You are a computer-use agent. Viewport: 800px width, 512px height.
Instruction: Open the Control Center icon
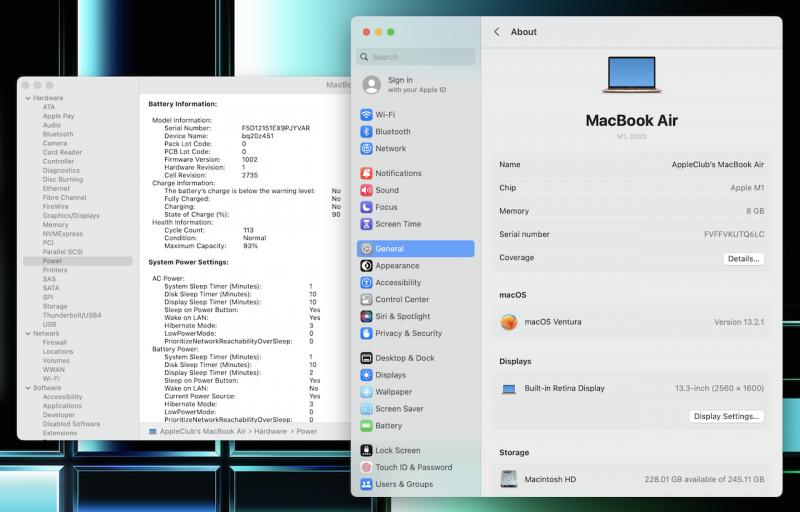[x=366, y=299]
